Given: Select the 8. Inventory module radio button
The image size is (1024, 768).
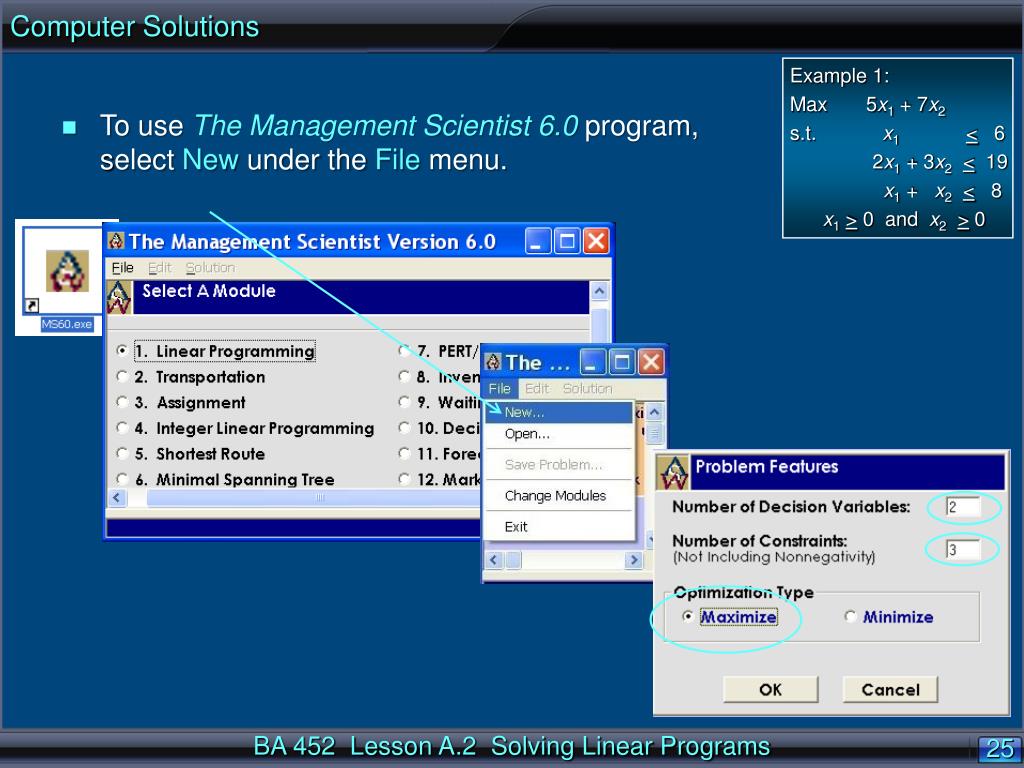Looking at the screenshot, I should point(404,377).
